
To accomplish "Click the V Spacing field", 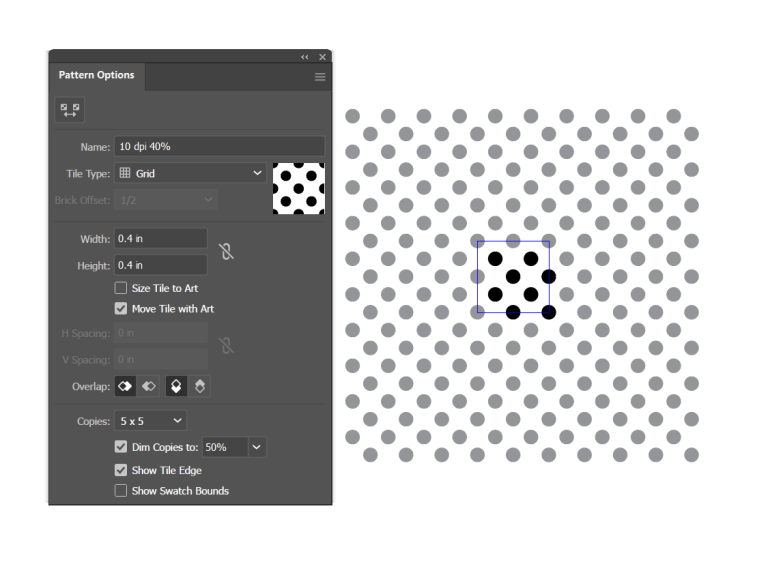I will [161, 360].
